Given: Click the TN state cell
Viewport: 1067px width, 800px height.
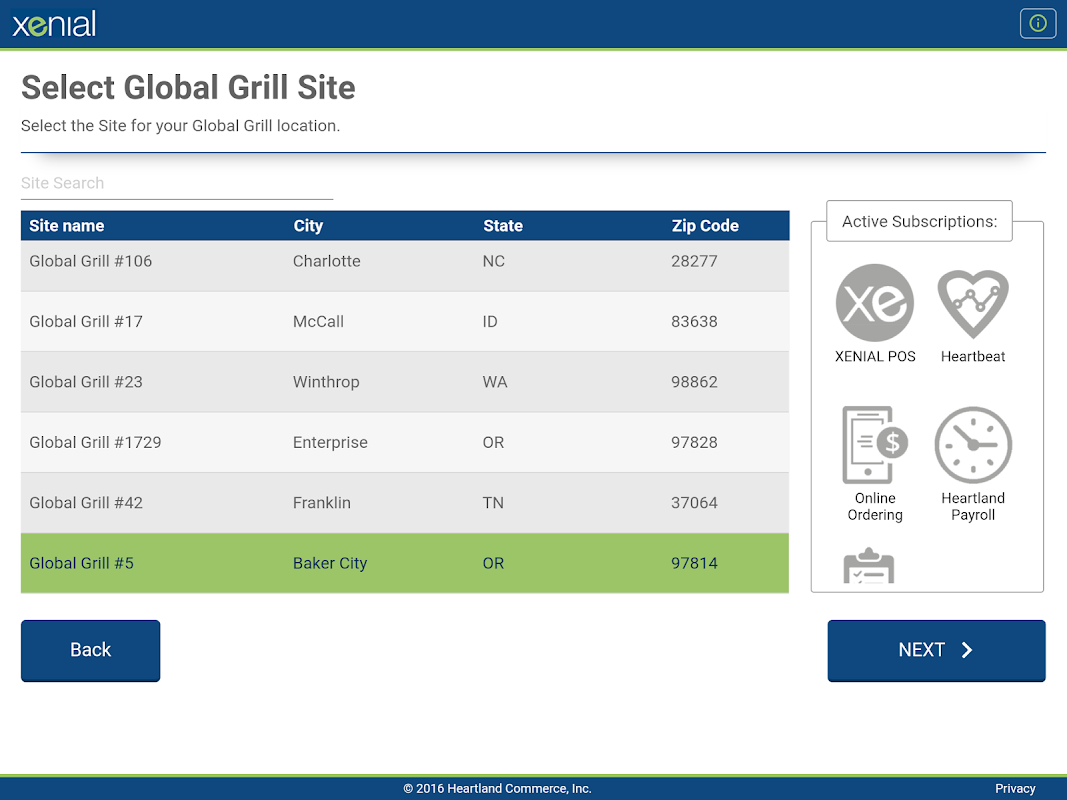Looking at the screenshot, I should pos(493,503).
